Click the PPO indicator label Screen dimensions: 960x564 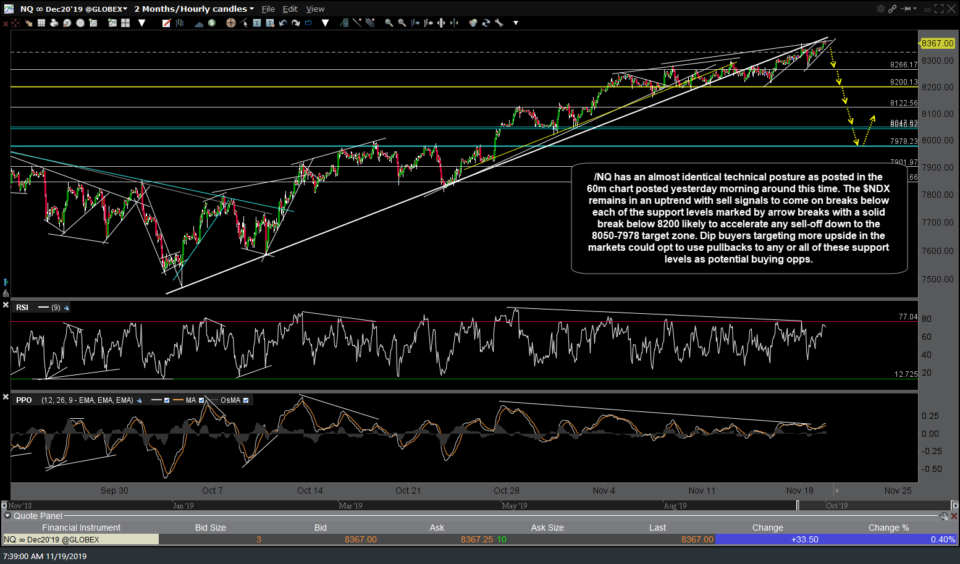[x=24, y=400]
